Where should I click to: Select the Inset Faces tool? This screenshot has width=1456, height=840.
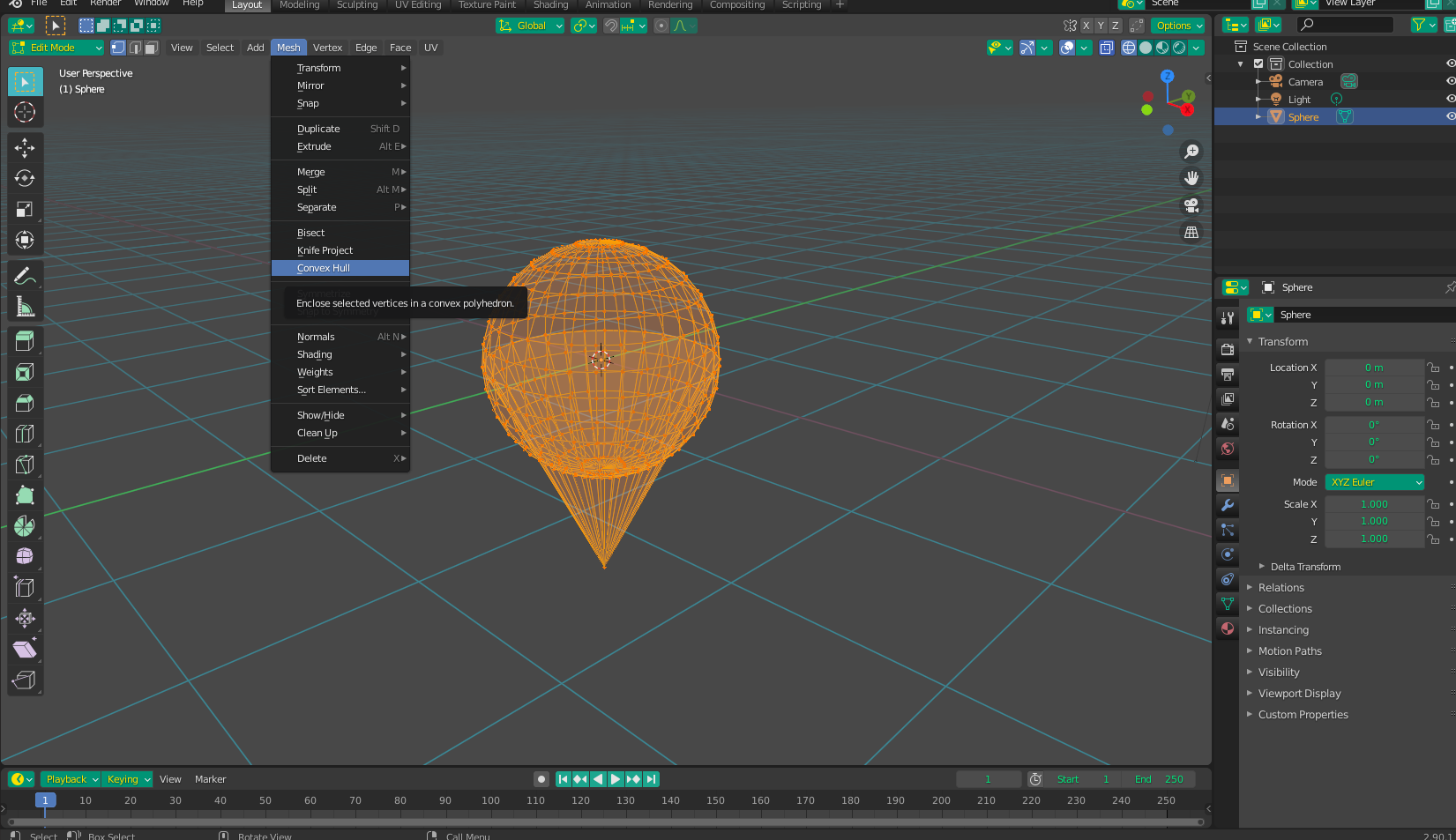[25, 372]
